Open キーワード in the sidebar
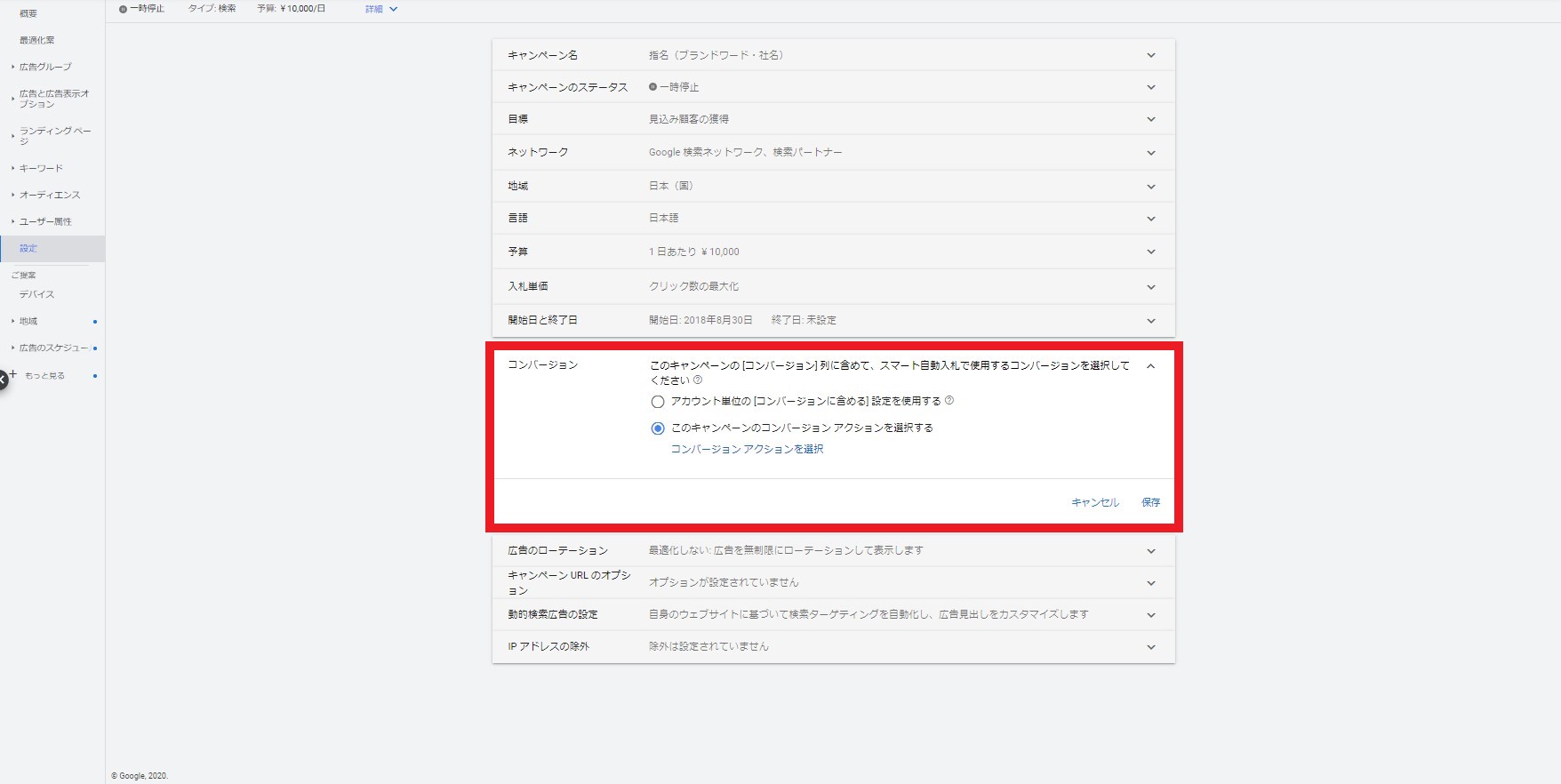Screen dimensions: 1561x784 click(x=42, y=168)
